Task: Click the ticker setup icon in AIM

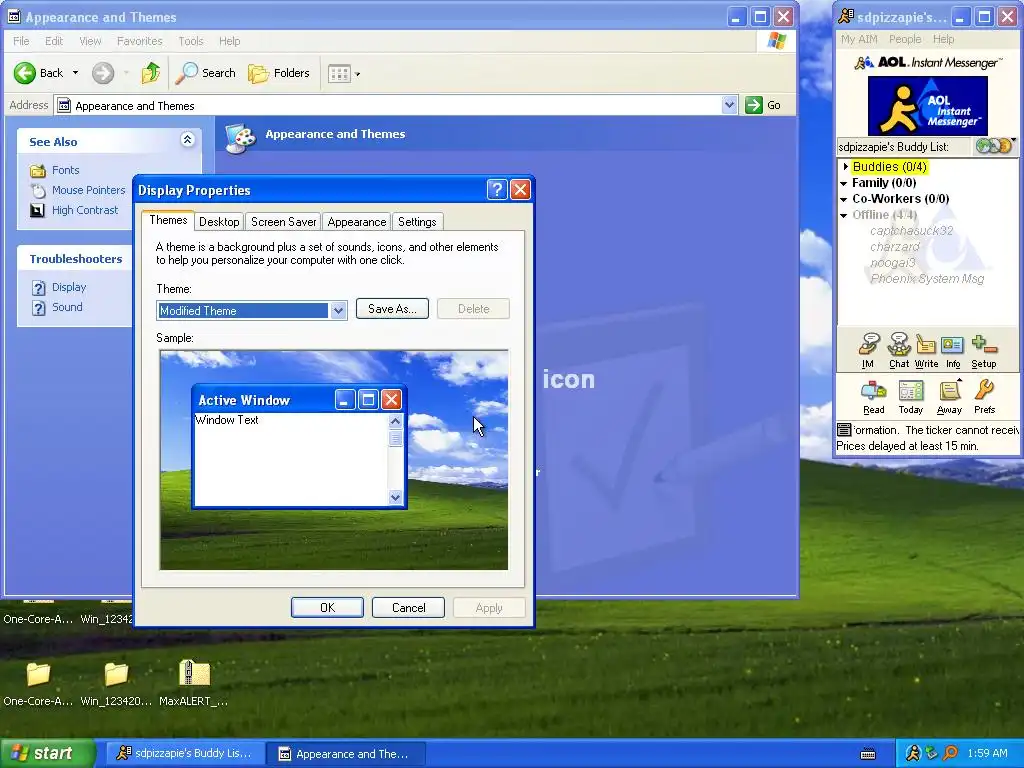Action: [844, 430]
